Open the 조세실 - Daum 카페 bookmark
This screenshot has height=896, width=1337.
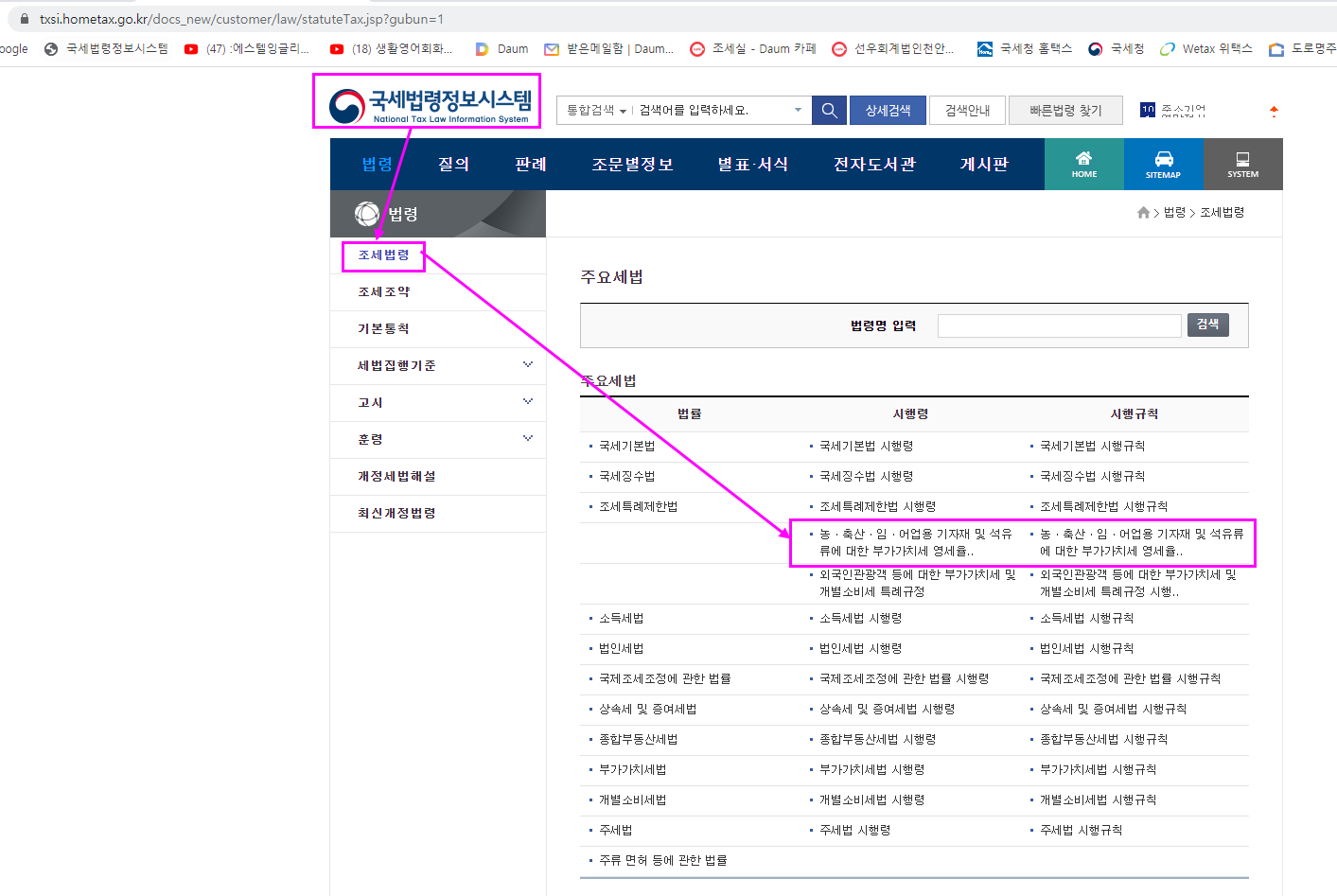[x=753, y=49]
